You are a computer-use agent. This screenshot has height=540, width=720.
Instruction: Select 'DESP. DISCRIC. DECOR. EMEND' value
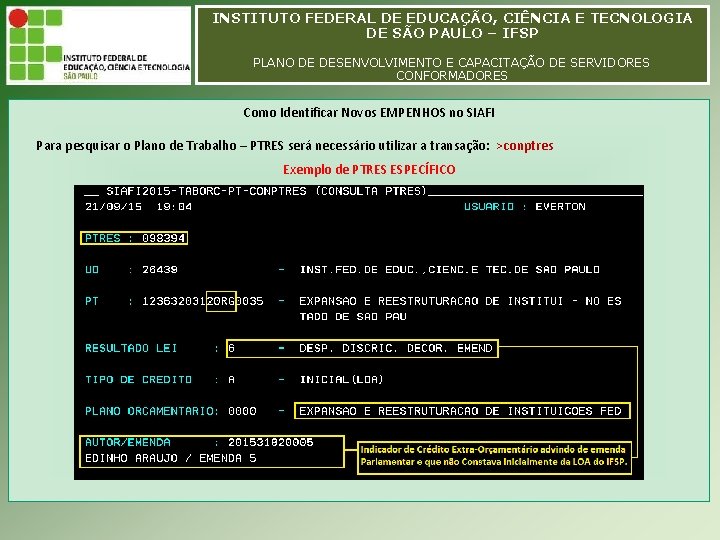395,348
